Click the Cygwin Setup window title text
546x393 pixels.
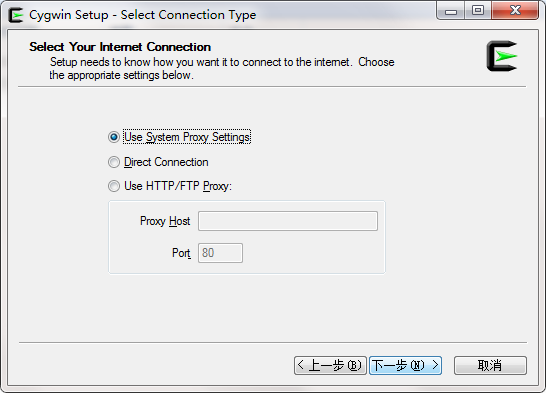click(x=142, y=15)
